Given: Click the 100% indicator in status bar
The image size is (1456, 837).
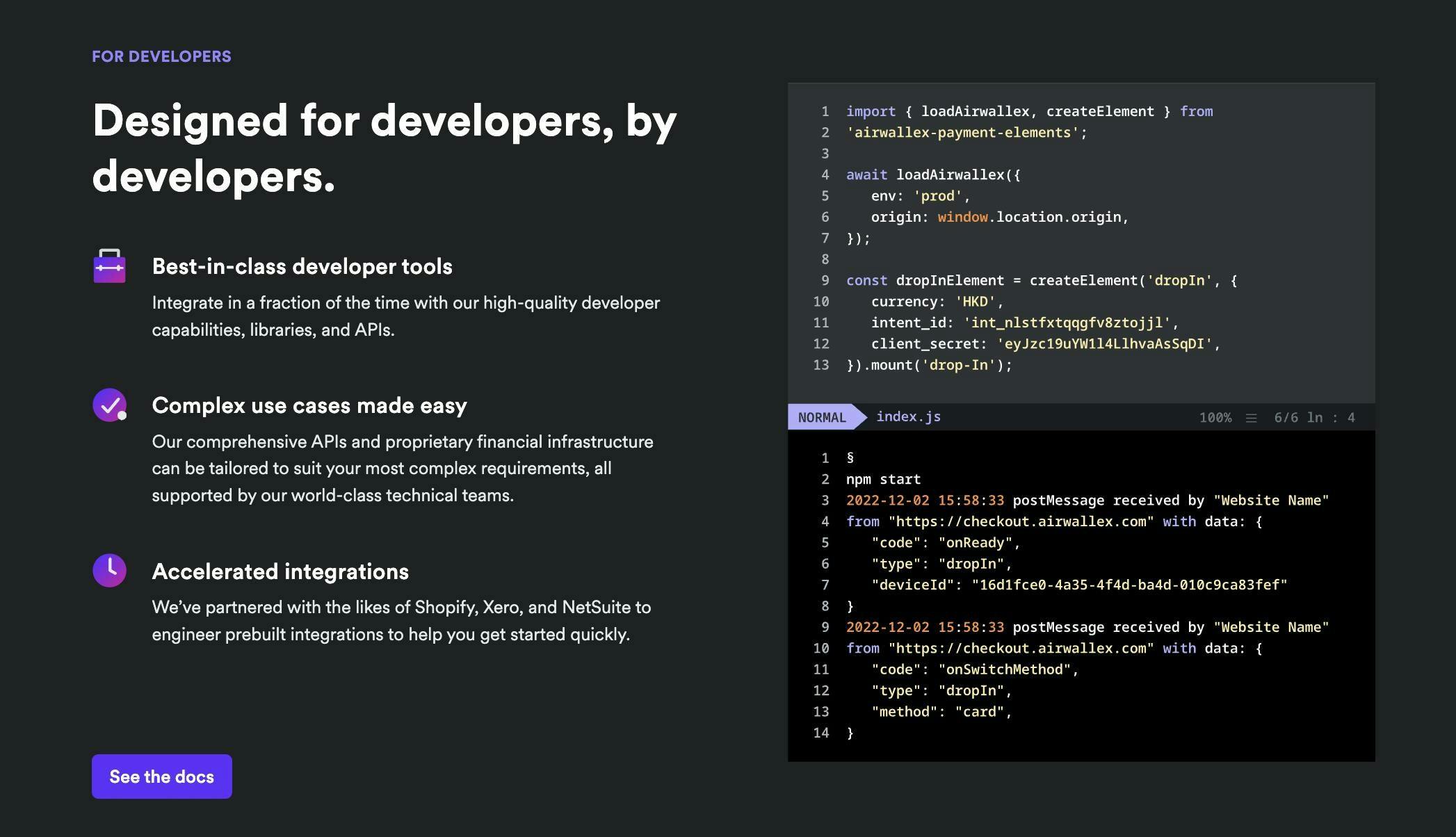Looking at the screenshot, I should click(1215, 418).
